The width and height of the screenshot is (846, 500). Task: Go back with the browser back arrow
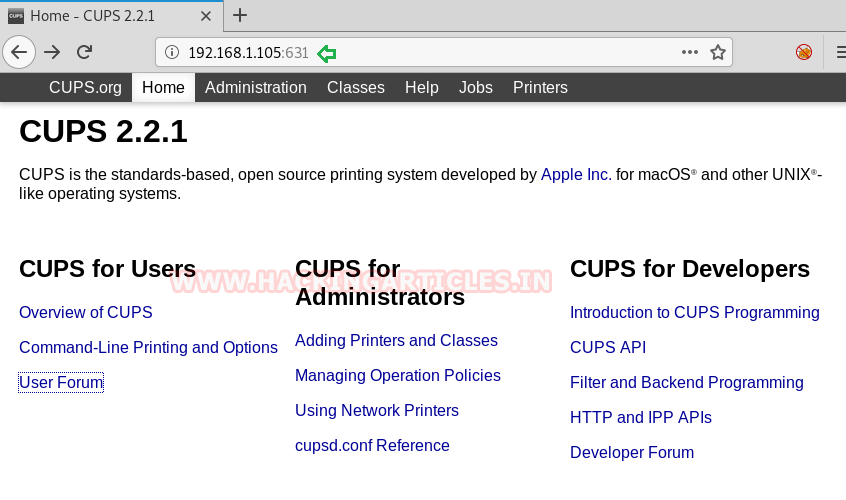[x=19, y=52]
